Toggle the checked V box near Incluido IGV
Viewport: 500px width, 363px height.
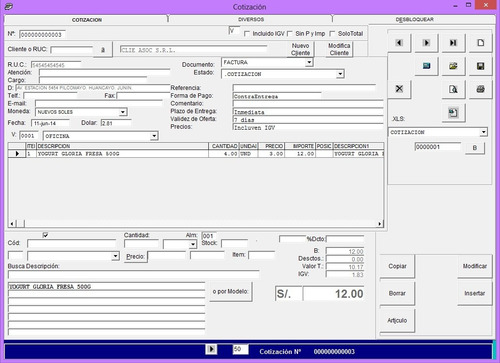(234, 31)
